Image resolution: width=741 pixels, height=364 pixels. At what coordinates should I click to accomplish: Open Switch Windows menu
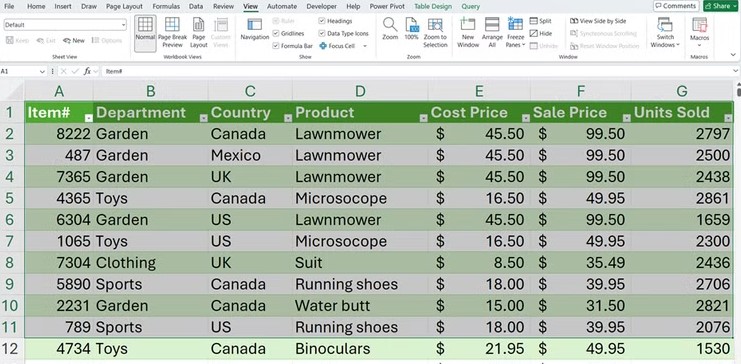[x=665, y=32]
